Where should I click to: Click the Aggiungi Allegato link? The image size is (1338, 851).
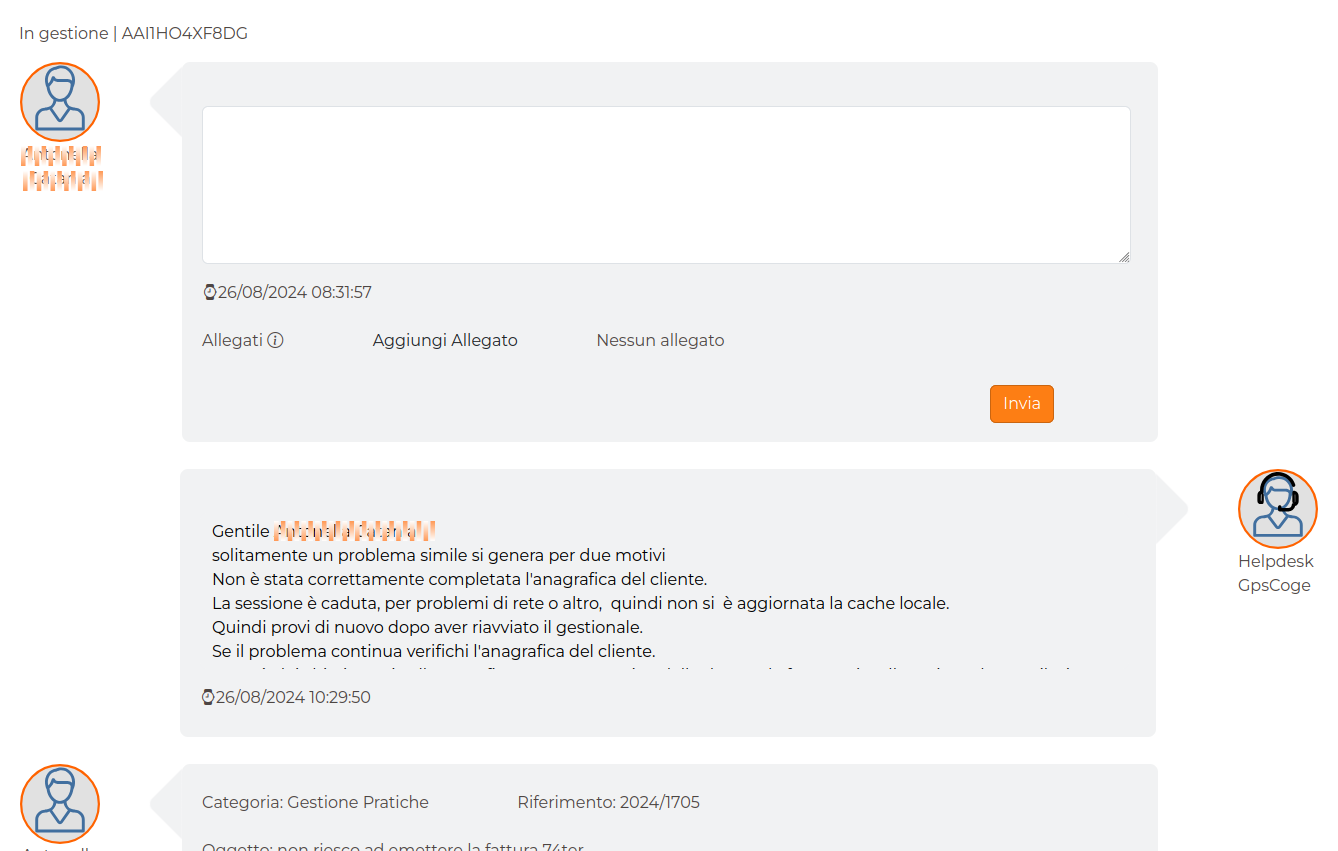tap(444, 340)
